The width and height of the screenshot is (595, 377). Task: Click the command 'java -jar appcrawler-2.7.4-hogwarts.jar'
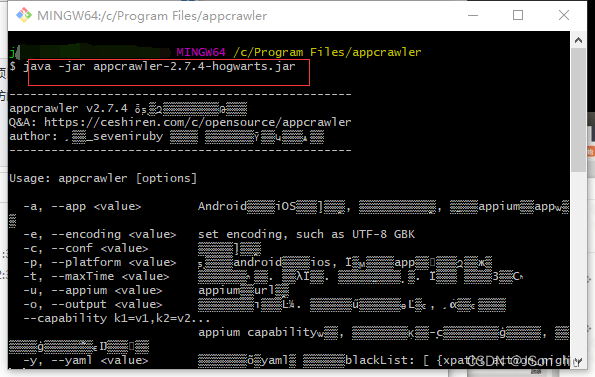(x=159, y=66)
